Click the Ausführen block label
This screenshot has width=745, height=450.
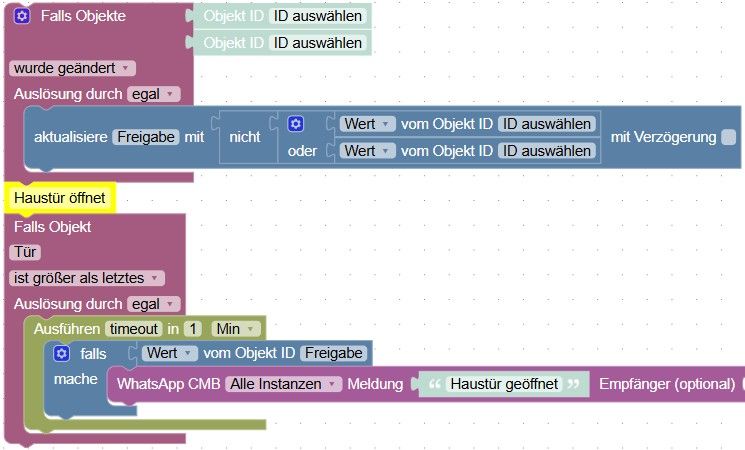(67, 329)
